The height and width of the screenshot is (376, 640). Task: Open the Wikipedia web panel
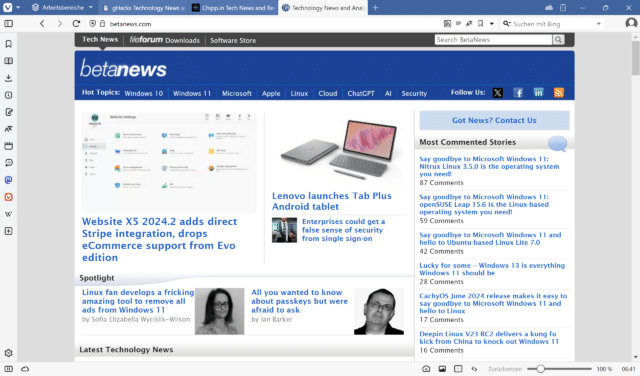coord(8,214)
